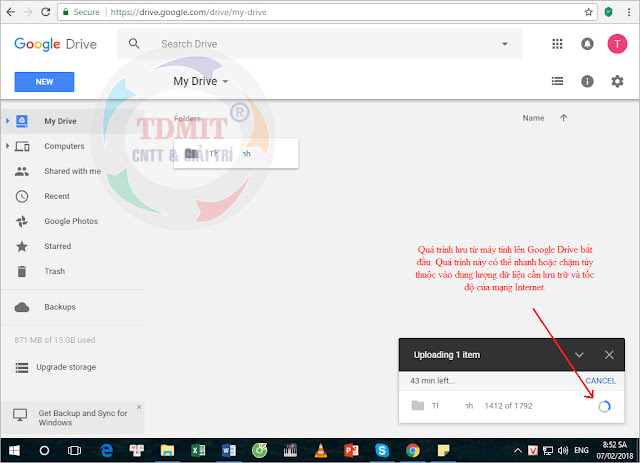This screenshot has width=640, height=463.
Task: Open File Explorer from the taskbar
Action: click(x=167, y=450)
